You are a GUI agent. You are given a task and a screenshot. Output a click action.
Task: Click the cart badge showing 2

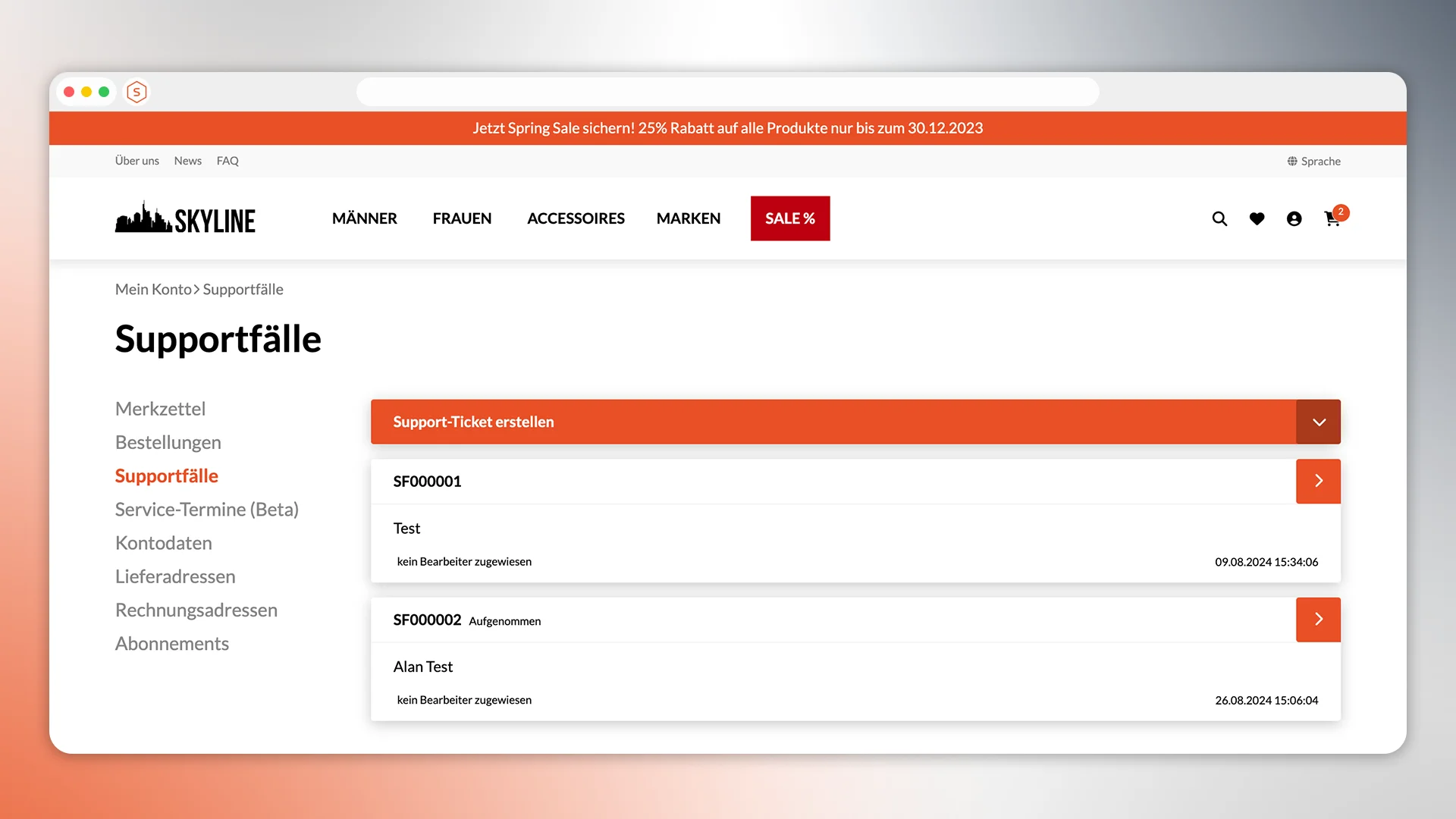coord(1341,212)
